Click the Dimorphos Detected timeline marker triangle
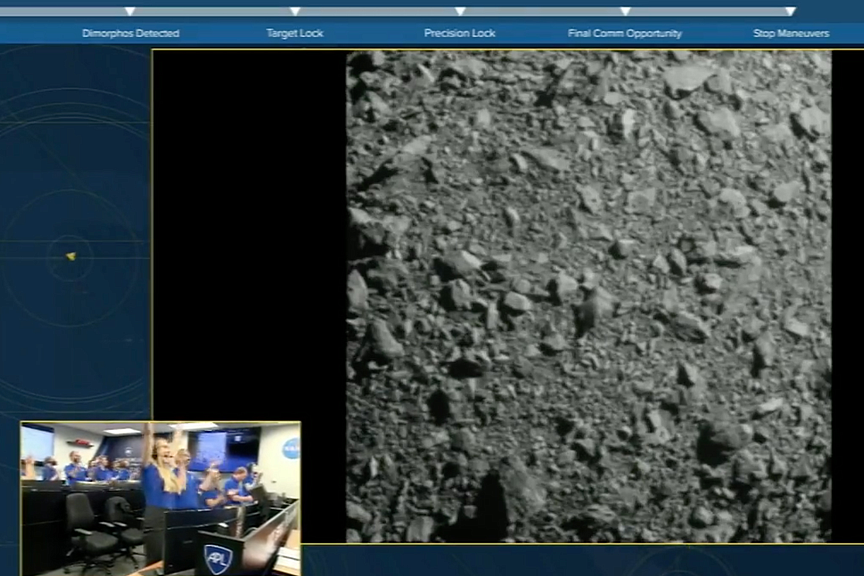Image resolution: width=864 pixels, height=576 pixels. coord(130,11)
